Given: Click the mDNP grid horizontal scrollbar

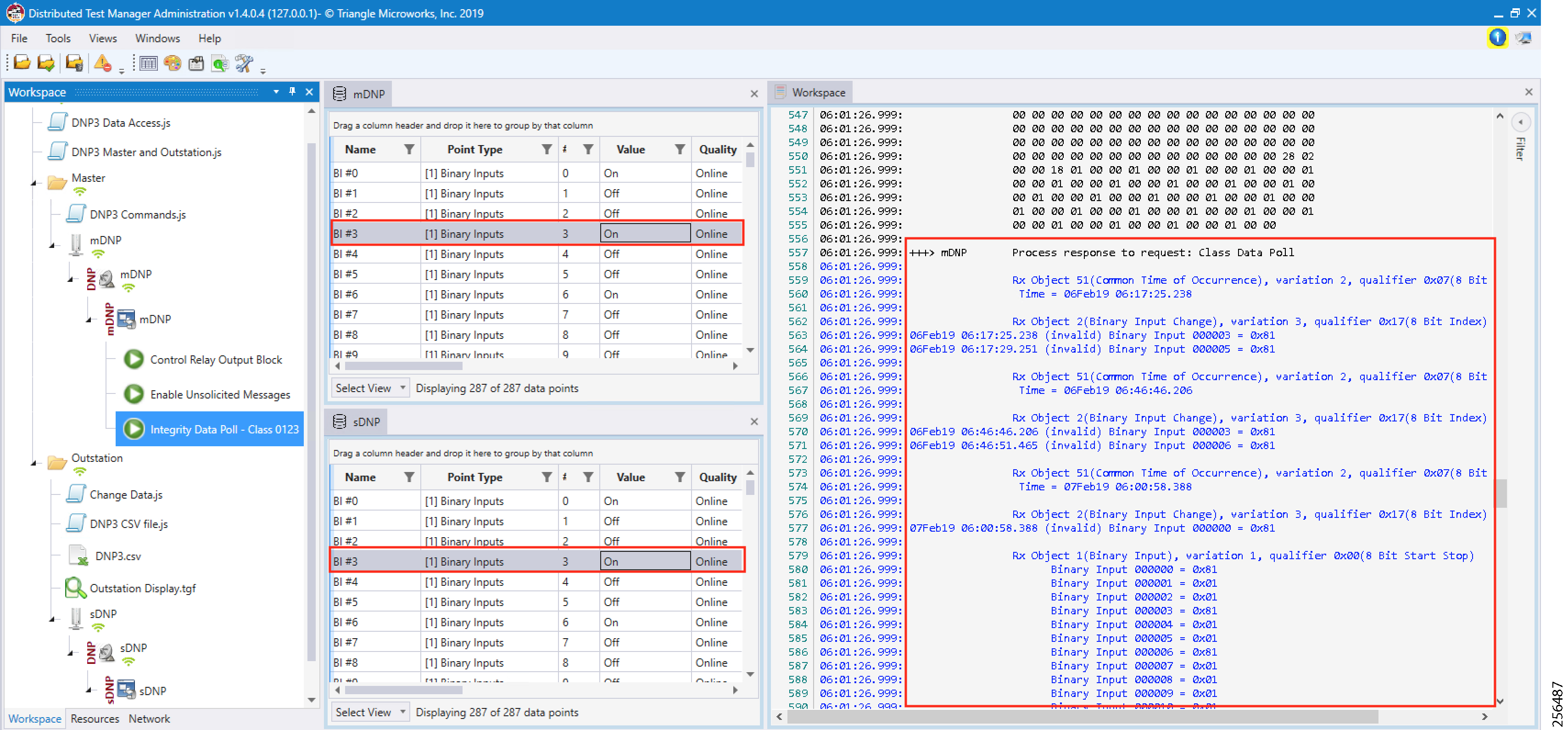Looking at the screenshot, I should point(403,366).
